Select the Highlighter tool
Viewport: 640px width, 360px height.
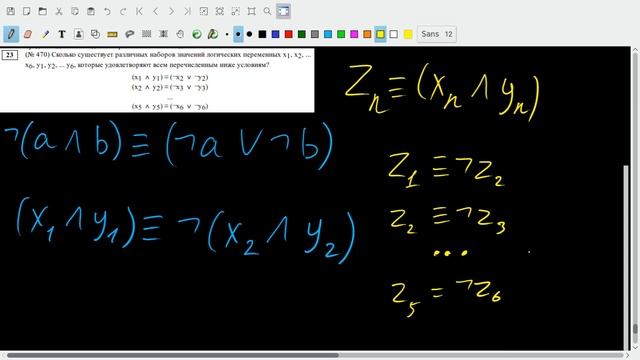(45, 34)
